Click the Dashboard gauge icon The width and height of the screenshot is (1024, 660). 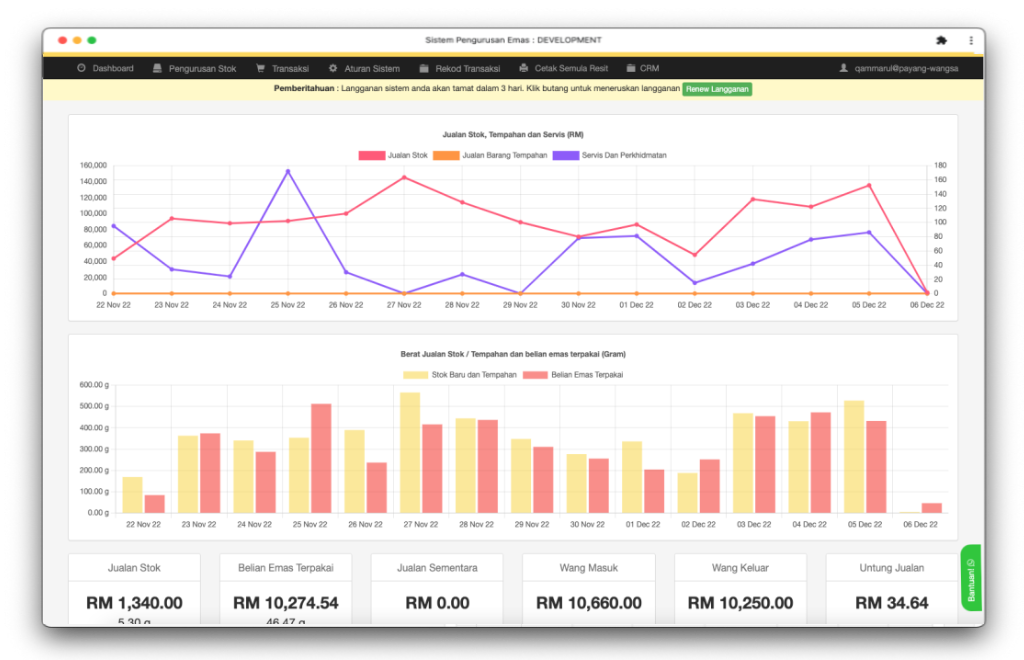[x=81, y=69]
